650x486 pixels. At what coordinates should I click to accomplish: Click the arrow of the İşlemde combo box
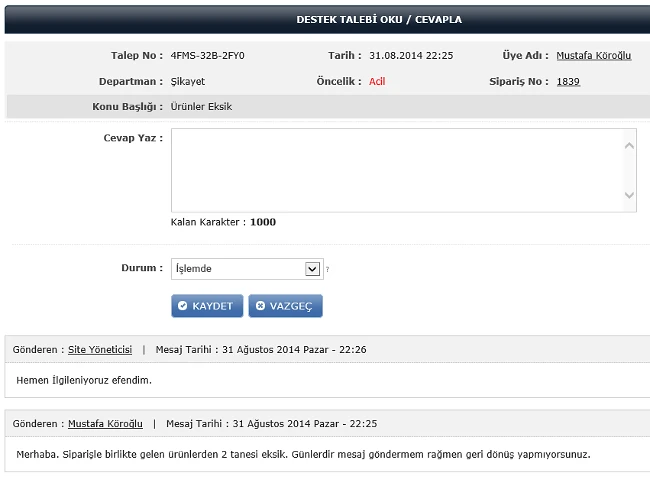coord(312,268)
